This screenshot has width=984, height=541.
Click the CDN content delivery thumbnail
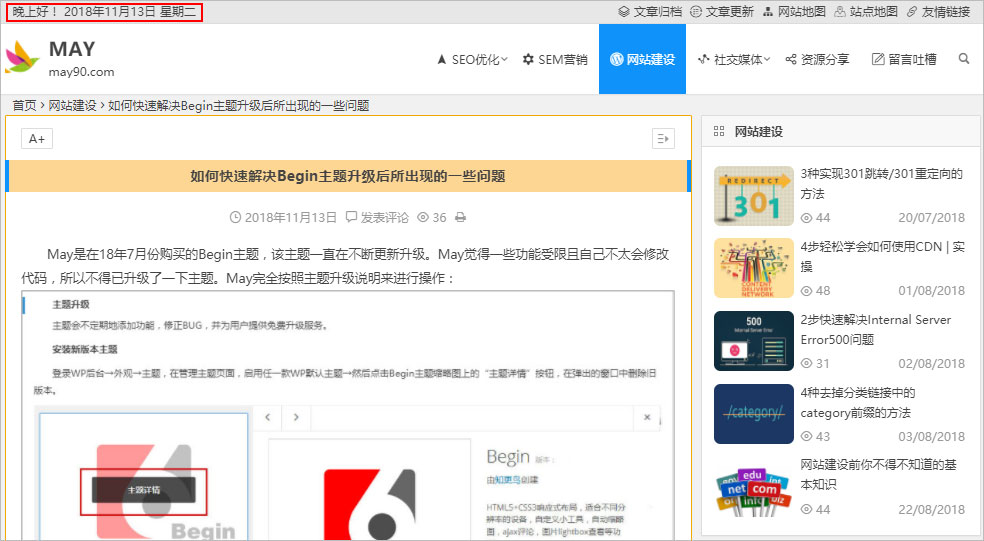(754, 268)
